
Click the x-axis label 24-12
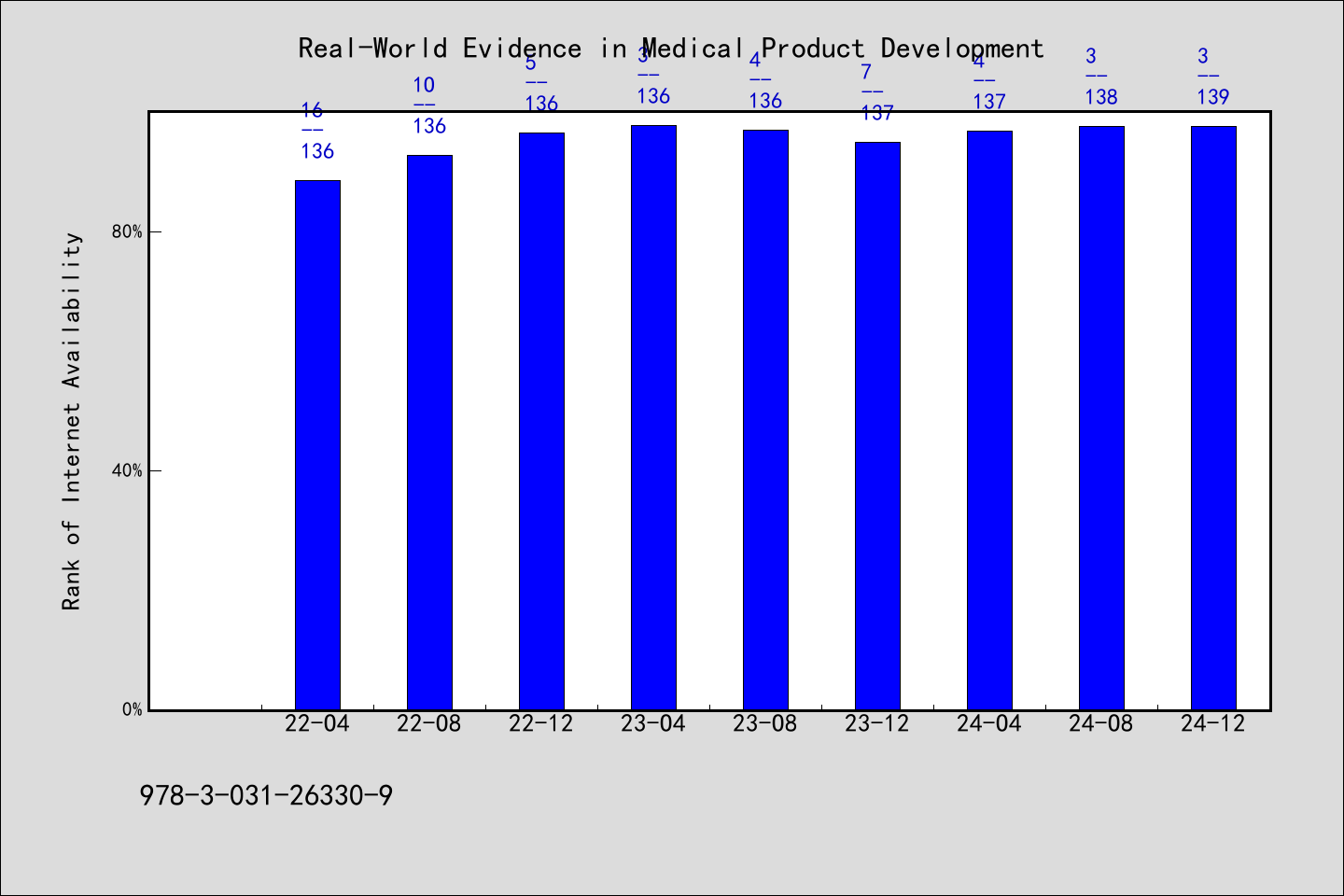coord(1213,723)
